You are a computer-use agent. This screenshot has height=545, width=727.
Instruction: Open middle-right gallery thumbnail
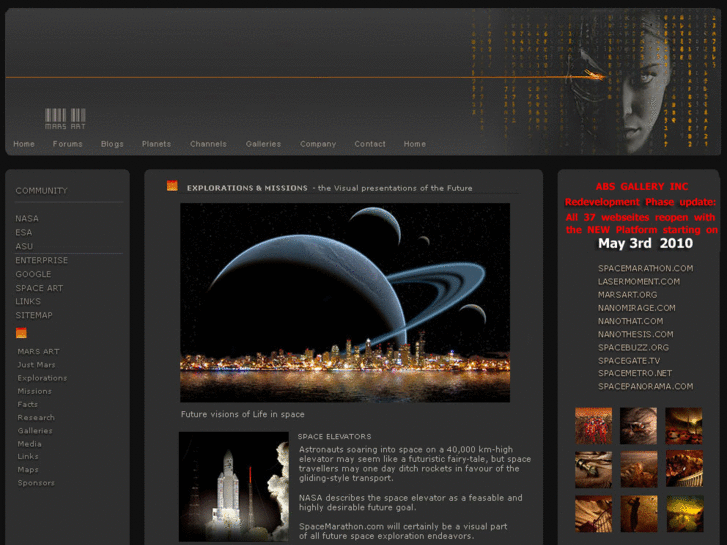[x=684, y=468]
